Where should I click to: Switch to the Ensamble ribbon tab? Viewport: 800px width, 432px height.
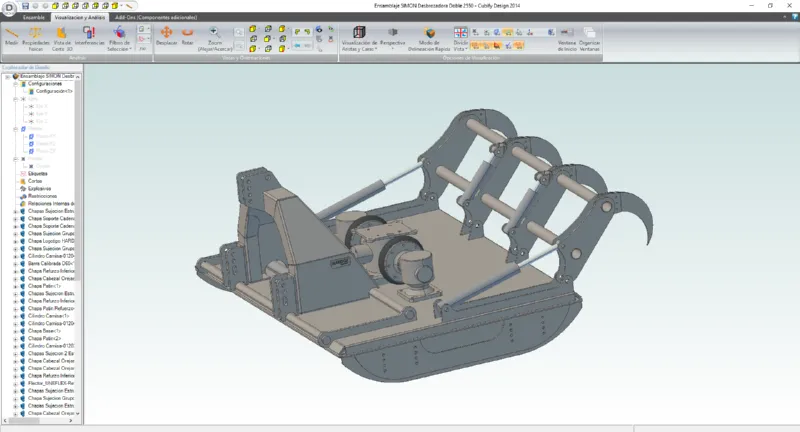point(33,18)
